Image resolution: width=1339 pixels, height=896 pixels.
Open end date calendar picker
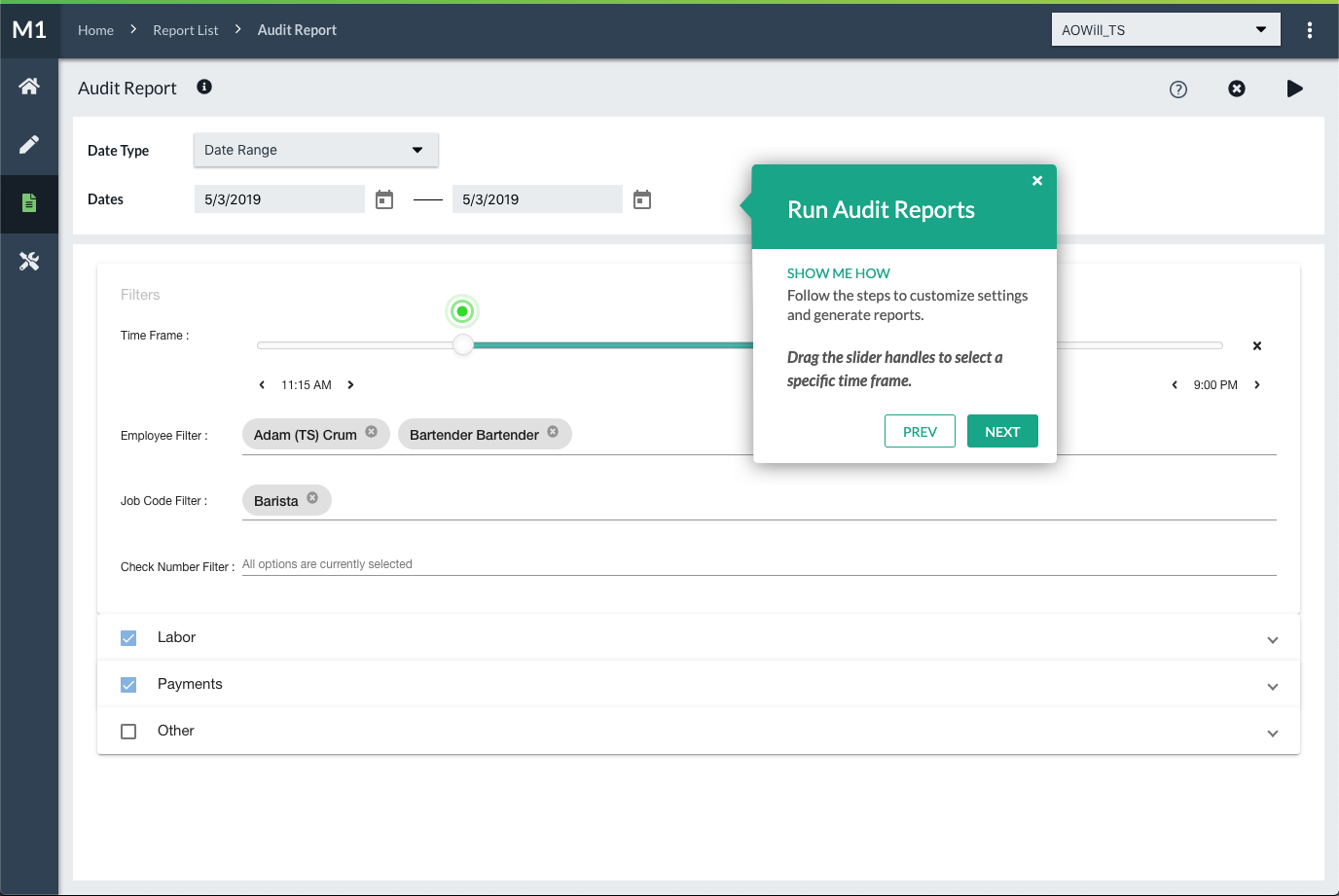click(642, 199)
